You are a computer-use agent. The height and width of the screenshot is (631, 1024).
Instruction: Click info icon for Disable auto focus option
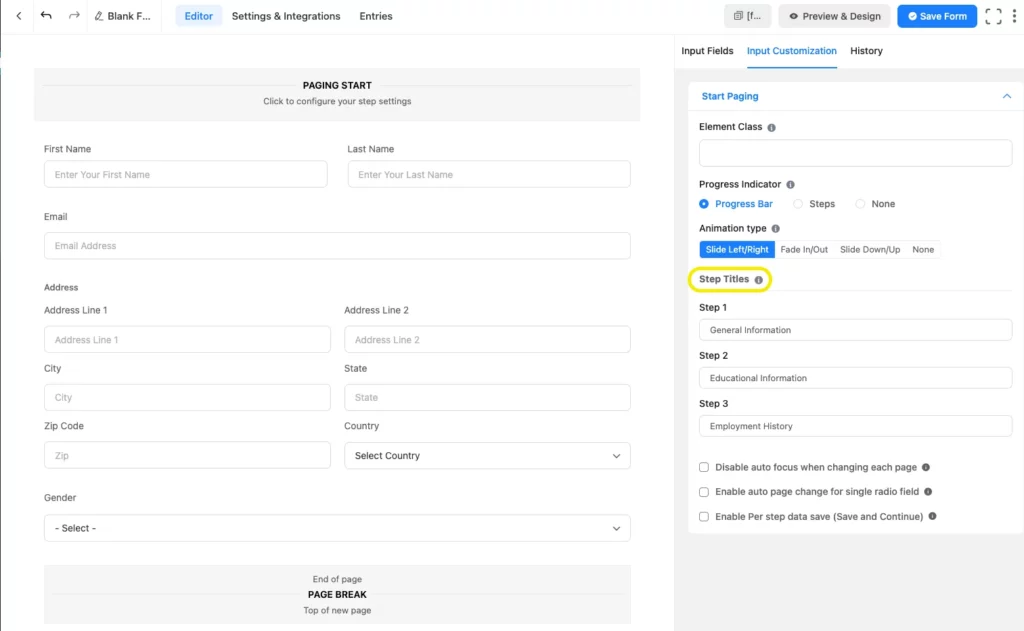[x=925, y=467]
